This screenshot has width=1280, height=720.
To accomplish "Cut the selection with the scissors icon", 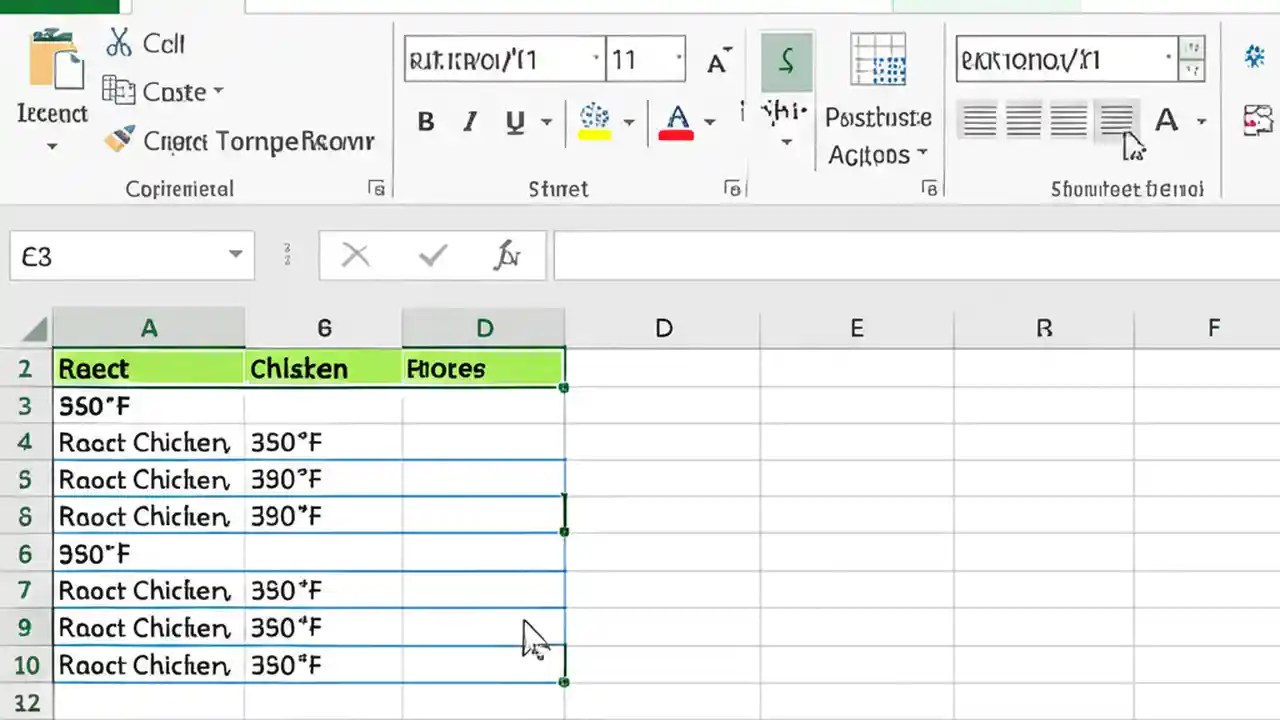I will (x=118, y=44).
